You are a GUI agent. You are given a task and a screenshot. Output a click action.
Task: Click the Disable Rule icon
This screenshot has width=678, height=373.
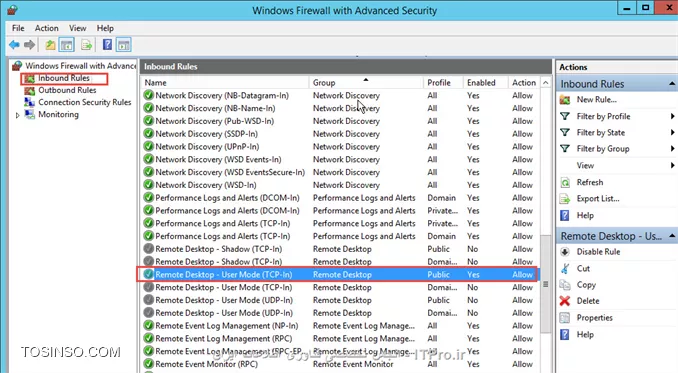(565, 252)
